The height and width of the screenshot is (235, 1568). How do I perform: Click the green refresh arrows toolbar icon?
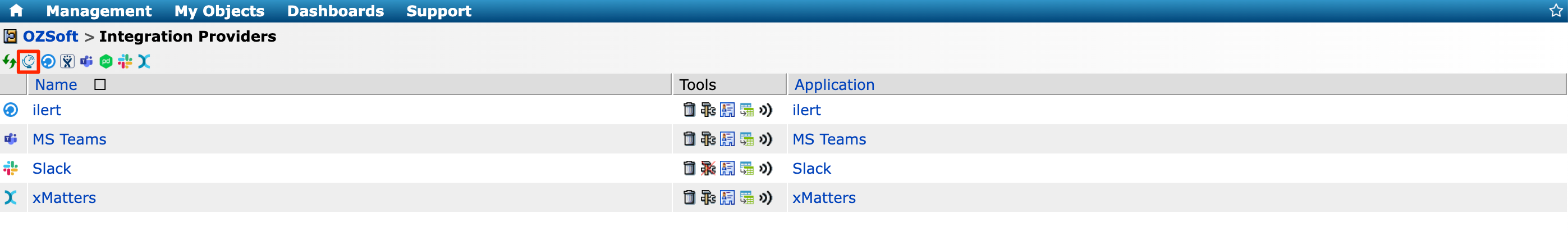pos(9,62)
